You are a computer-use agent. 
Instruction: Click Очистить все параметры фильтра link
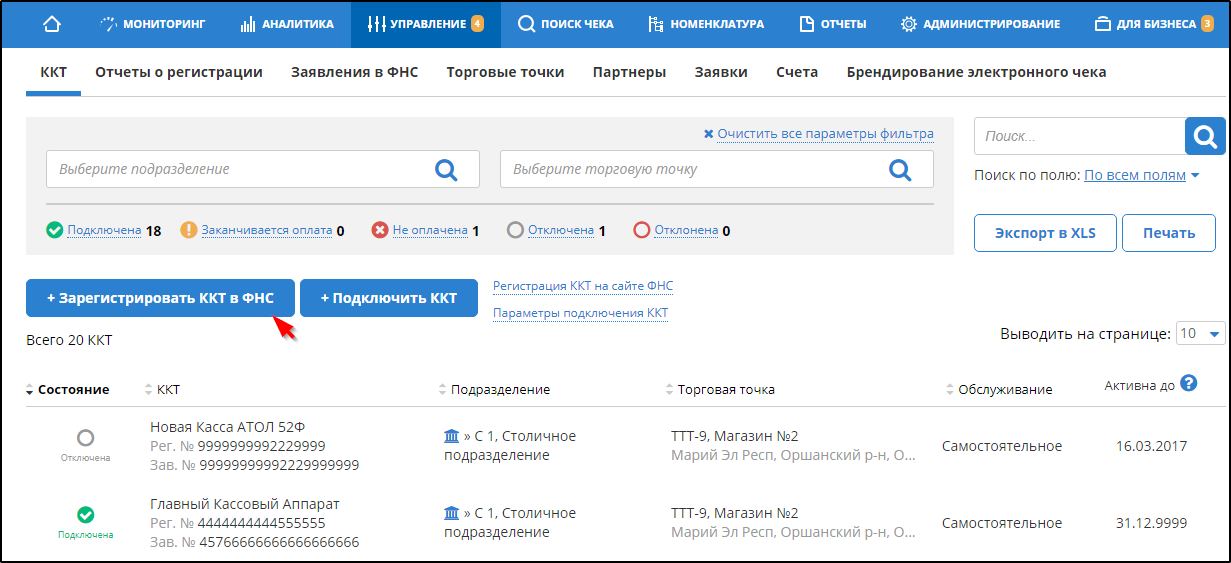[824, 133]
